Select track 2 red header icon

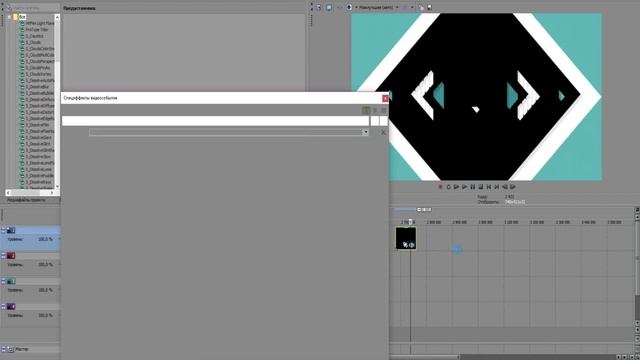(x=11, y=256)
